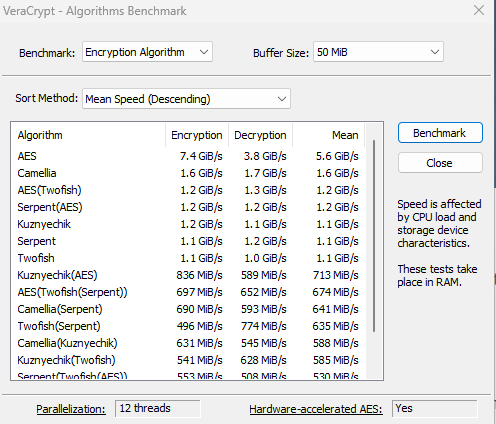Viewport: 496px width, 424px height.
Task: Click the 12 threads field
Action: tap(158, 409)
